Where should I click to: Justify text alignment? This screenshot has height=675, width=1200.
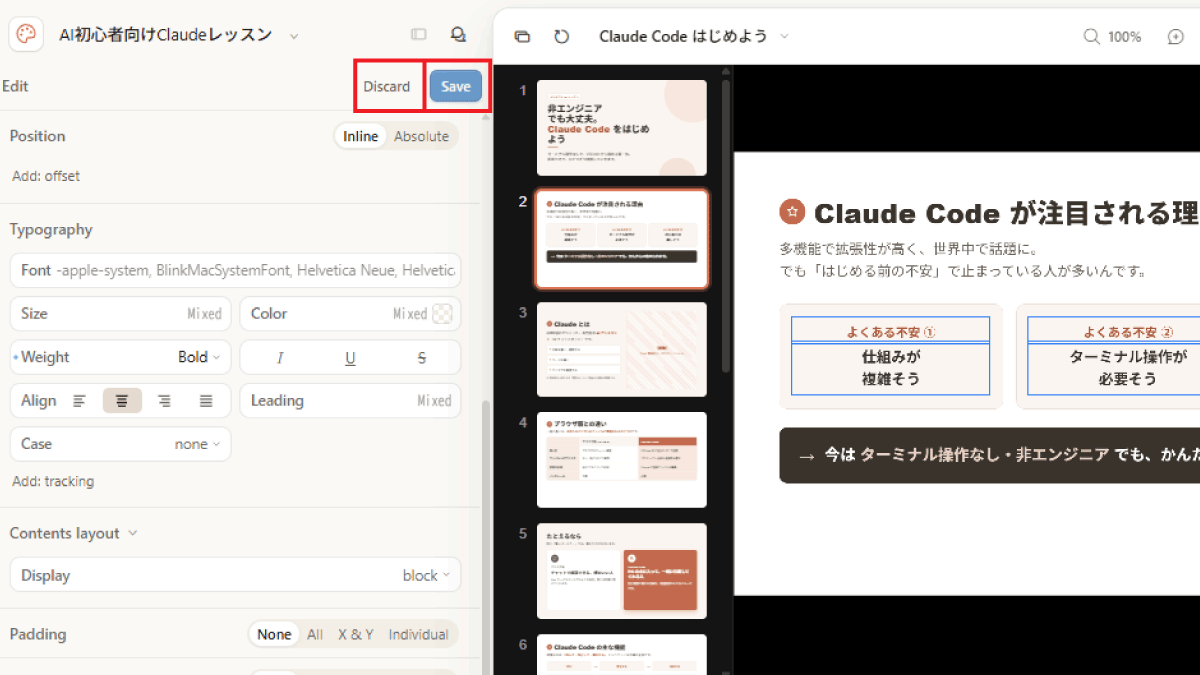[206, 401]
